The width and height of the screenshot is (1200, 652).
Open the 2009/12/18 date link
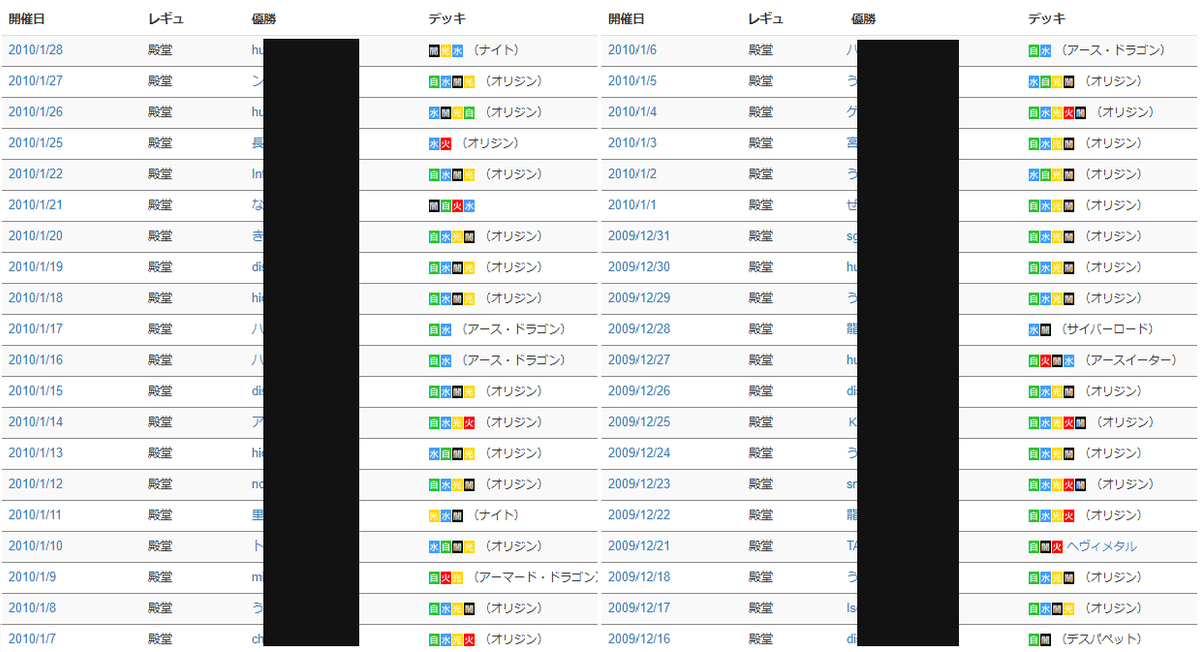tap(639, 577)
